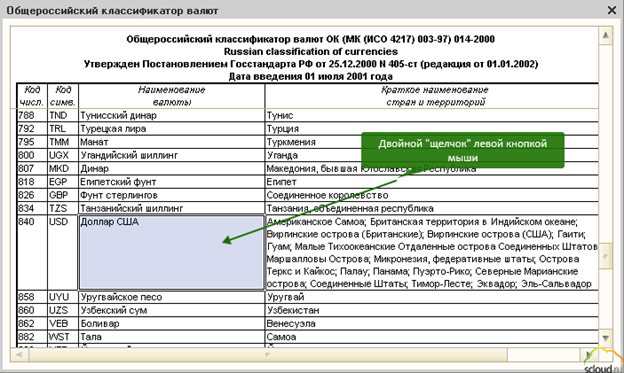624x373 pixels.
Task: Click the vertical scrollbar up arrow
Action: click(605, 35)
